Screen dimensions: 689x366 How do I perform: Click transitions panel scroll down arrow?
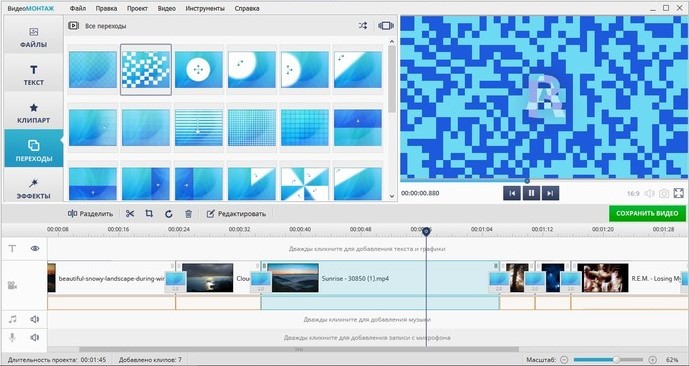pos(392,197)
